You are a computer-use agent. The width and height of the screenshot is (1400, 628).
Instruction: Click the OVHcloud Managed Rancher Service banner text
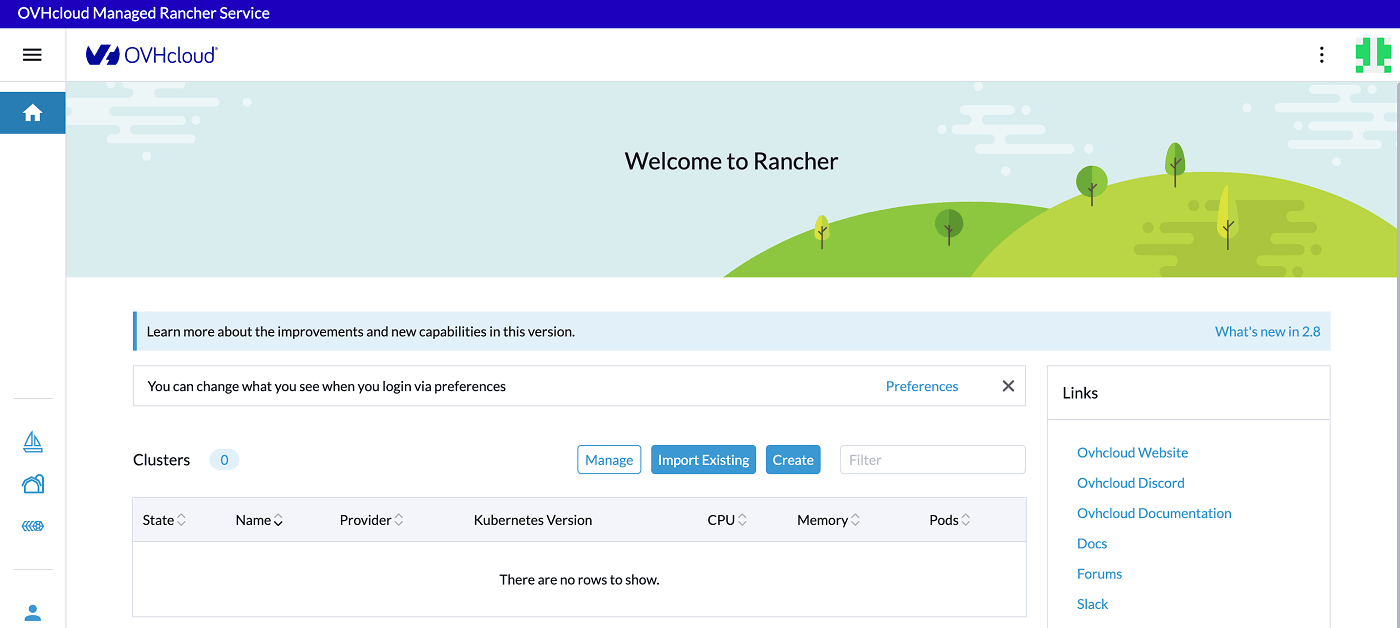pyautogui.click(x=144, y=14)
